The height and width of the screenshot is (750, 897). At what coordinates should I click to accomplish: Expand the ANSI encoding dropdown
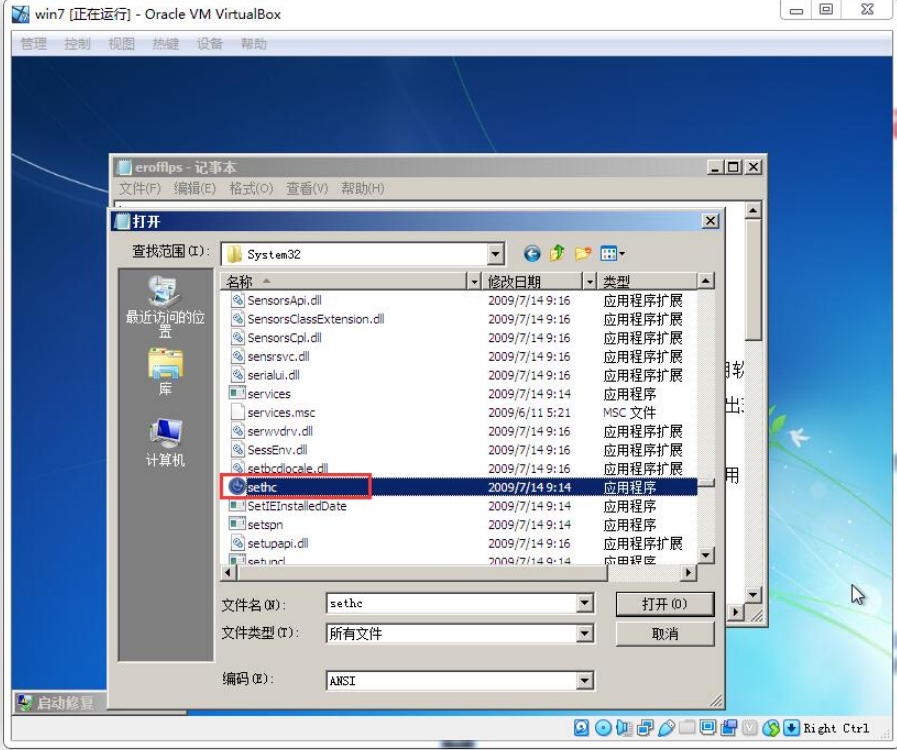coord(584,681)
